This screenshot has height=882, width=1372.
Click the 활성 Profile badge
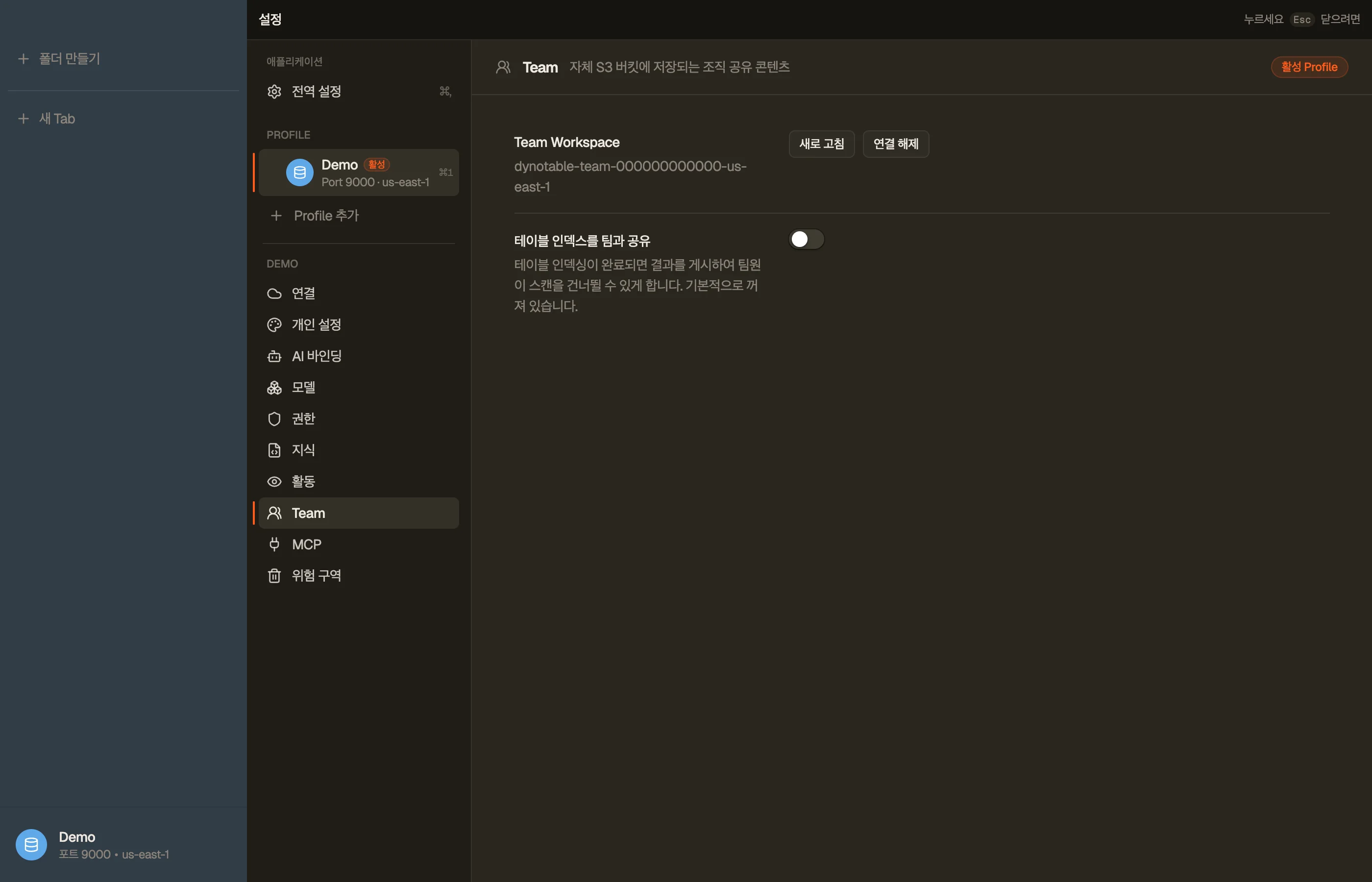(1309, 67)
